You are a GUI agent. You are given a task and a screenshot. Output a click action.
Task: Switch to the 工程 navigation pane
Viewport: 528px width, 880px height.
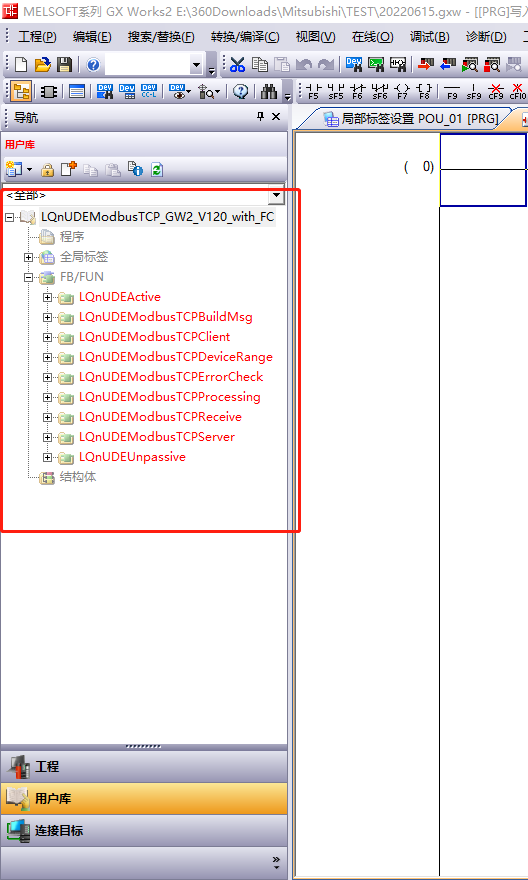click(x=144, y=767)
